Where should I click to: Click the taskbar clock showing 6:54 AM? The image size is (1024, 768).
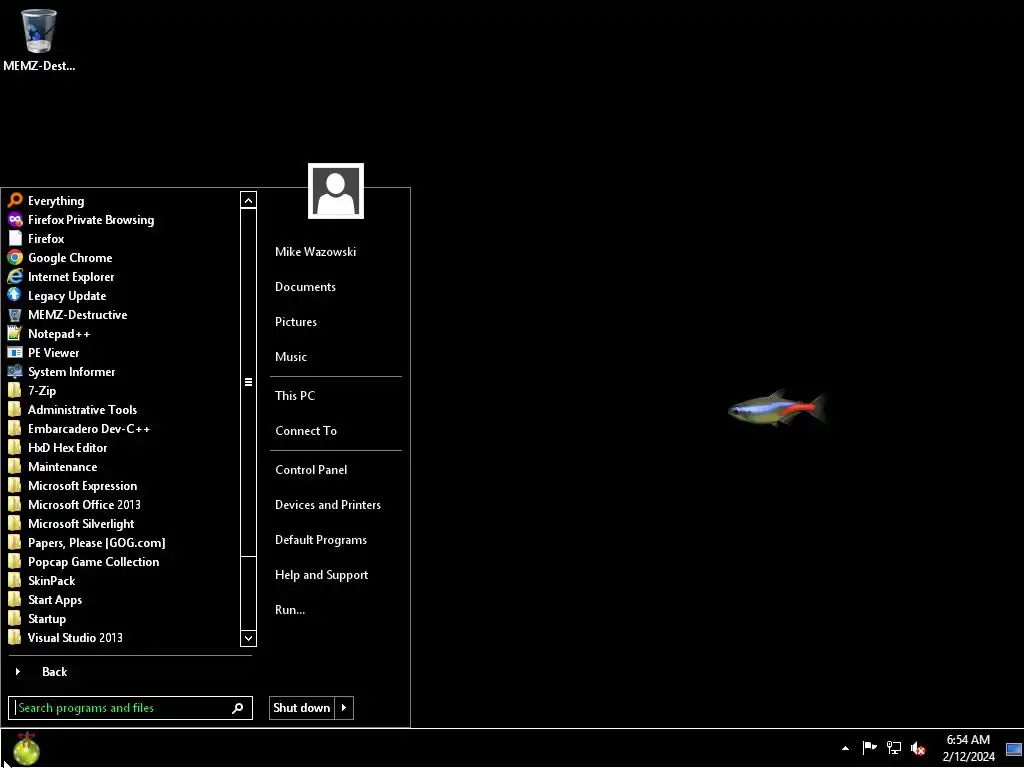pos(968,748)
